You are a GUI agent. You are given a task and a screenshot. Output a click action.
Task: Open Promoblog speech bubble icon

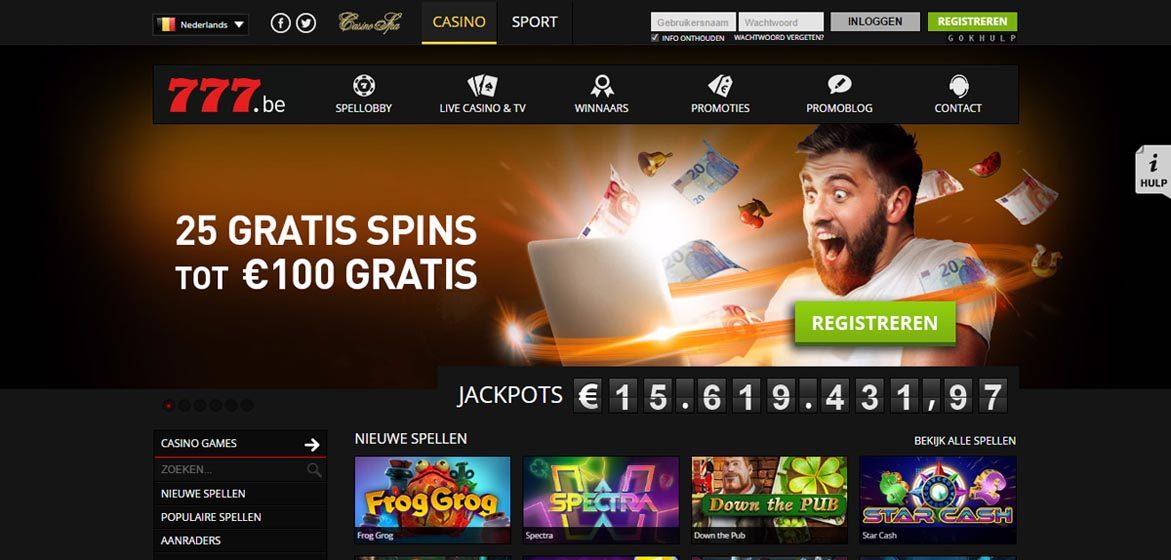click(839, 85)
